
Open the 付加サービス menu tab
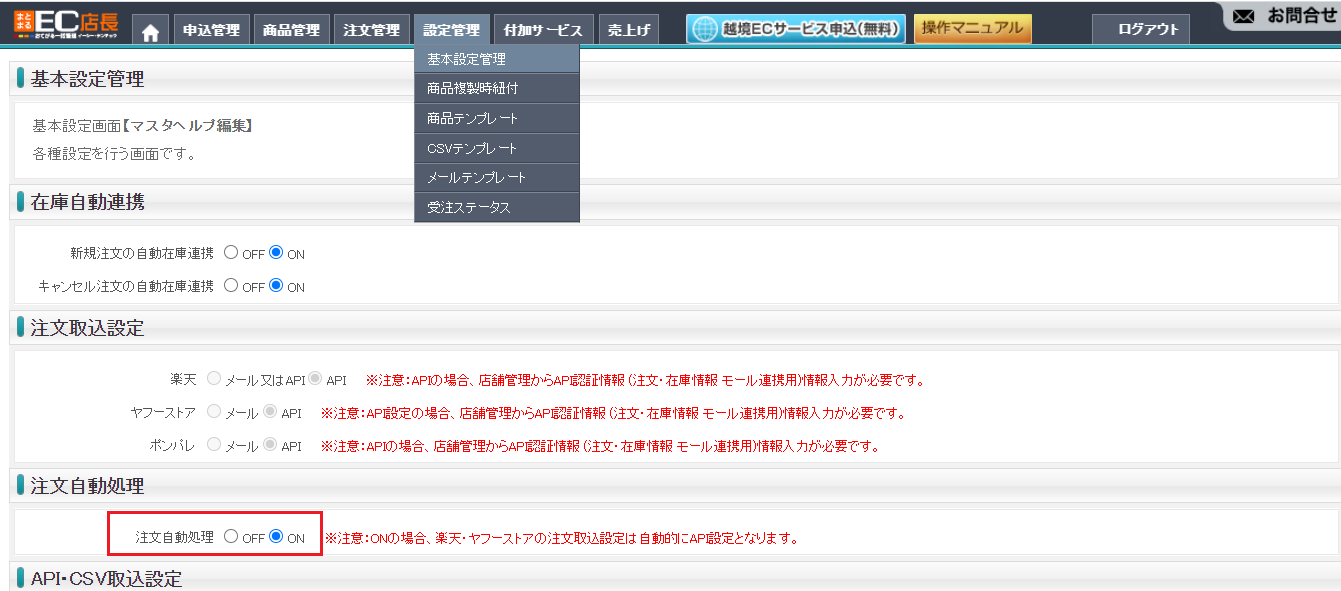pyautogui.click(x=543, y=31)
